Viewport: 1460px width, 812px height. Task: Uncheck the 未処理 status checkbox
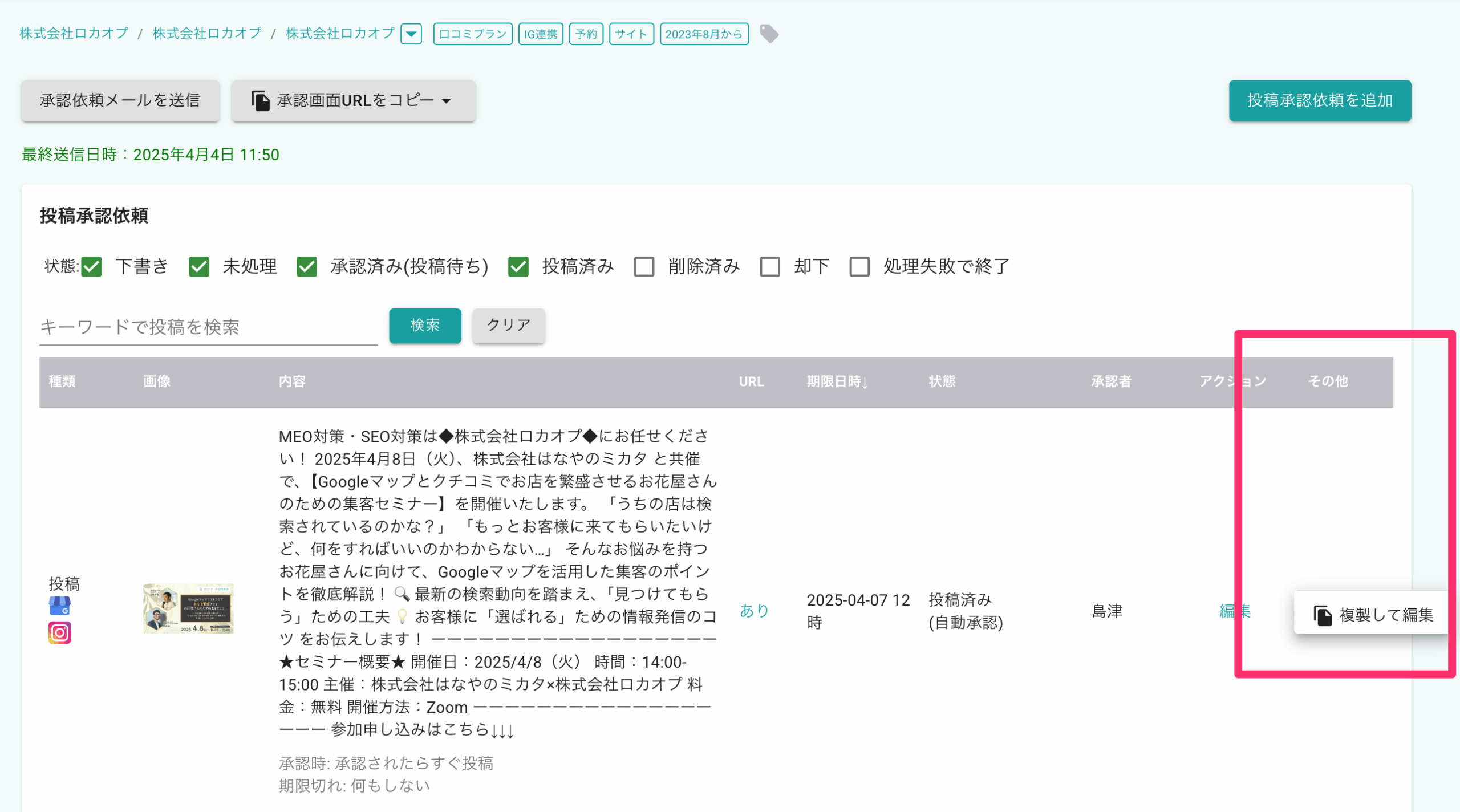(x=199, y=266)
